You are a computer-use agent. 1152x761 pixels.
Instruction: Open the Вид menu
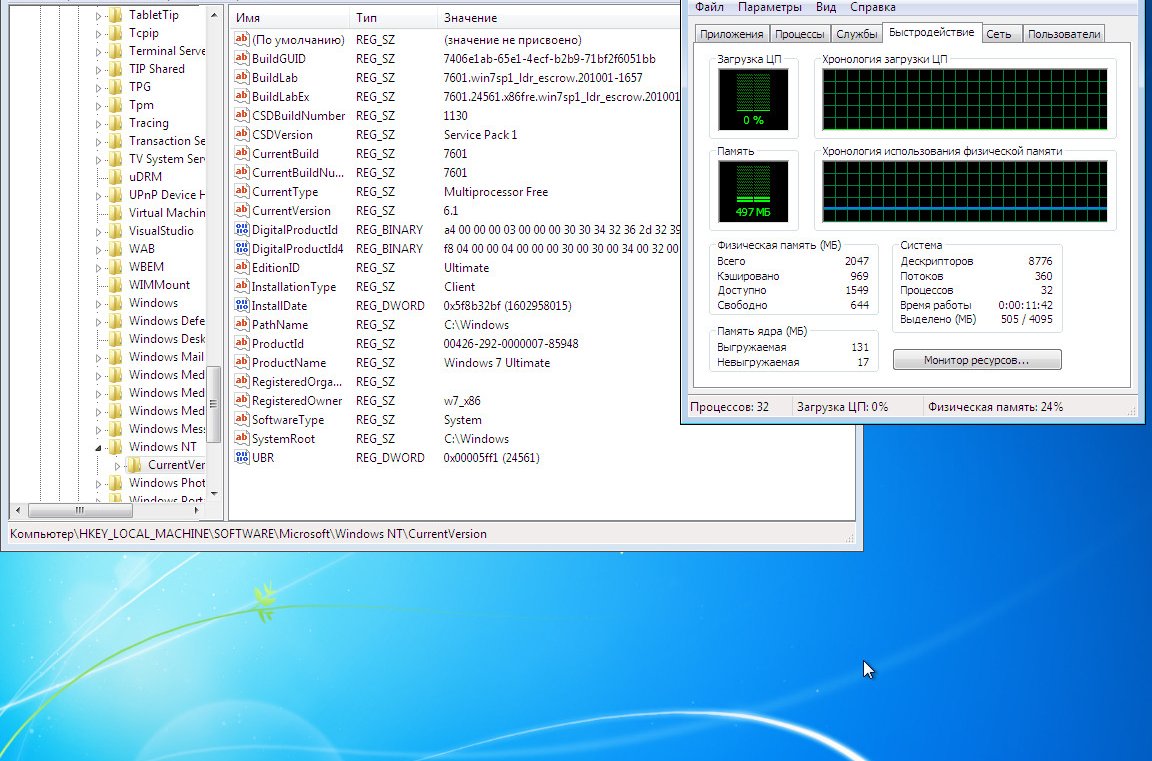(826, 7)
